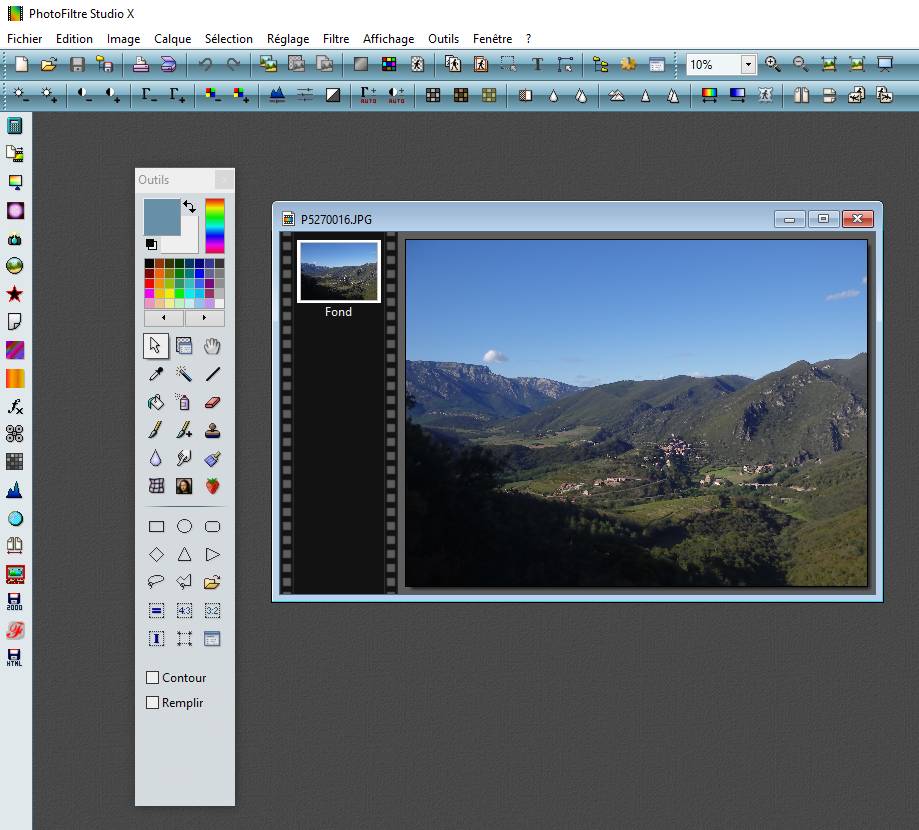Select the Magic Wand tool
Image resolution: width=919 pixels, height=830 pixels.
[x=184, y=374]
